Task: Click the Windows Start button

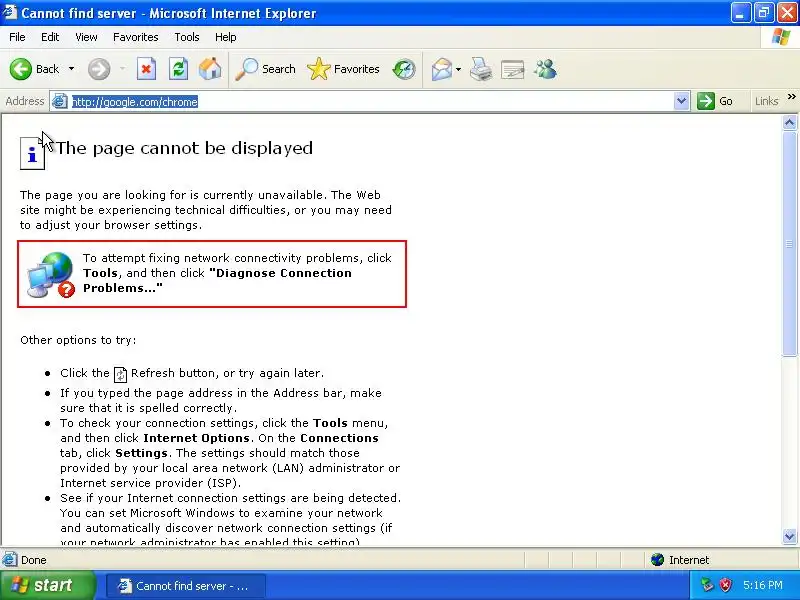Action: pos(47,585)
